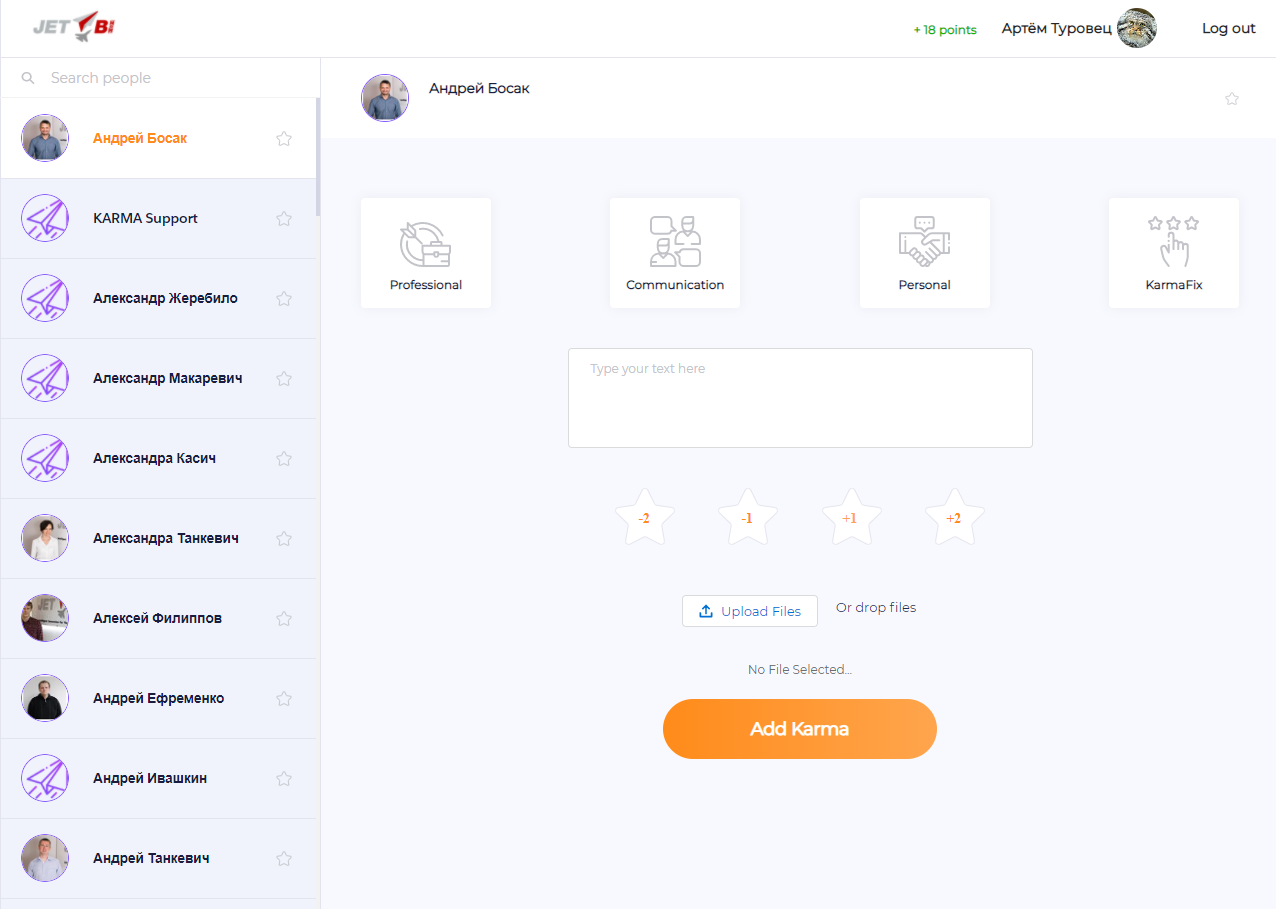This screenshot has width=1276, height=909.
Task: Open Артём Туровец user name
Action: pyautogui.click(x=1056, y=28)
